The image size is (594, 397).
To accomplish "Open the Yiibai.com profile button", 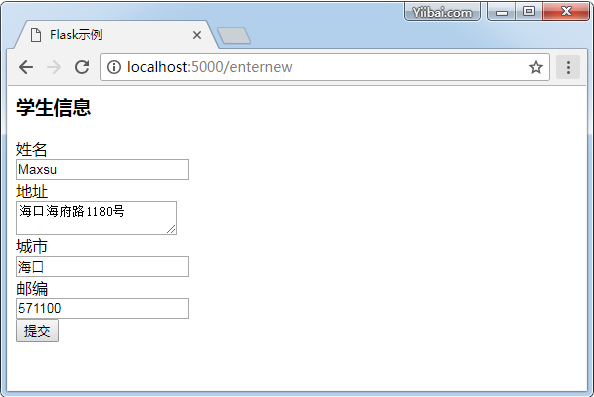I will click(x=442, y=12).
